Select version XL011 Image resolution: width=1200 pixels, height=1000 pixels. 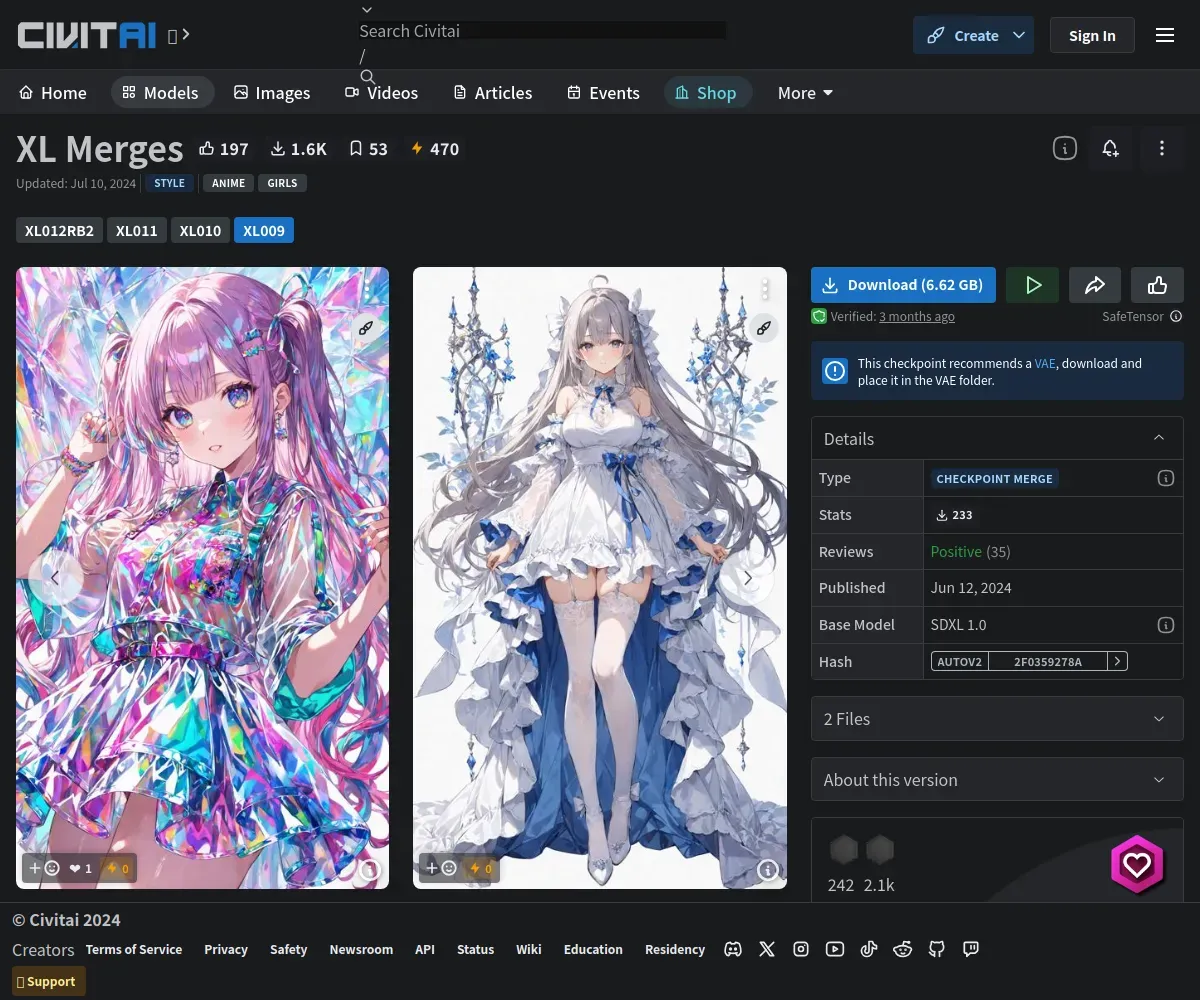click(x=136, y=231)
